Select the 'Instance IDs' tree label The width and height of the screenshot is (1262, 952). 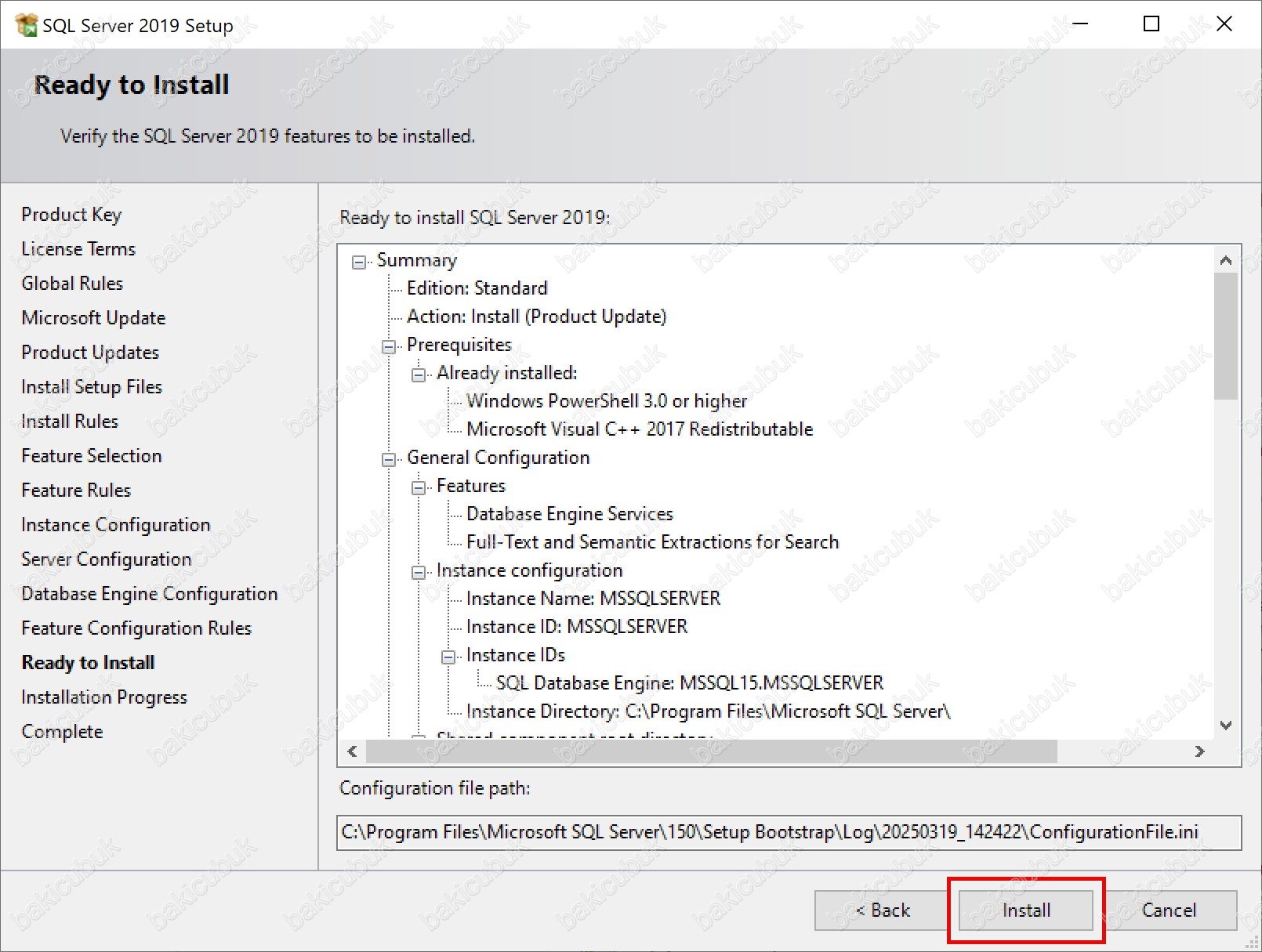(x=515, y=655)
